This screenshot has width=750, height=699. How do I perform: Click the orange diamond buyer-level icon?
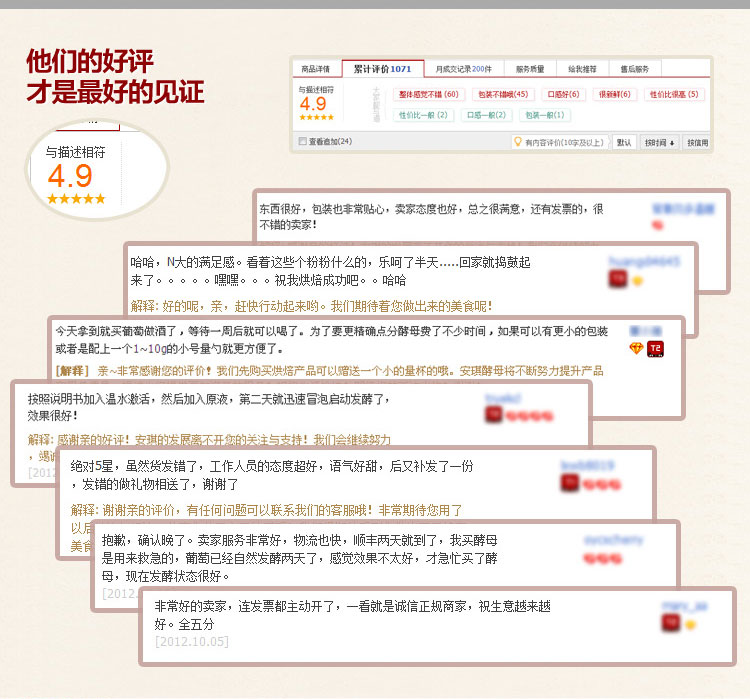pyautogui.click(x=636, y=348)
